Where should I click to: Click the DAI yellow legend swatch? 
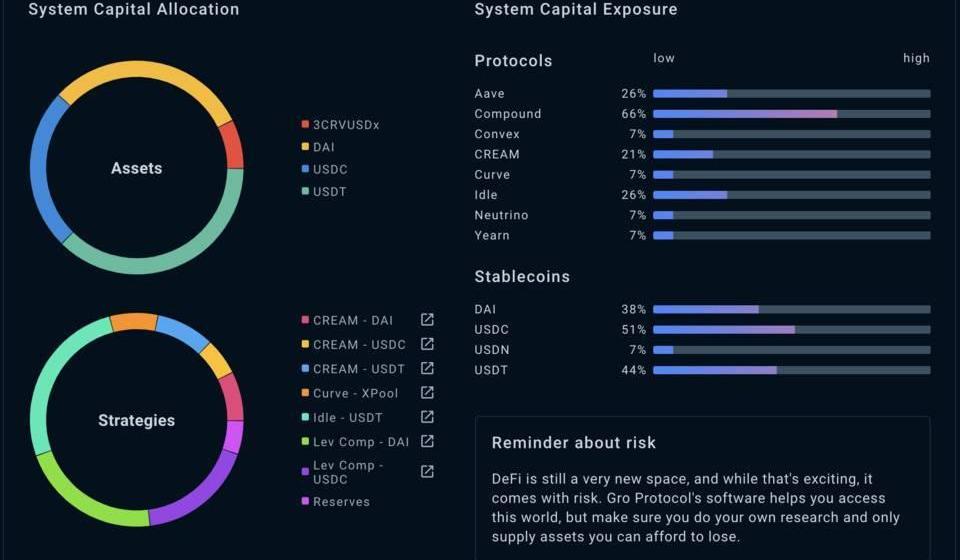[x=305, y=147]
